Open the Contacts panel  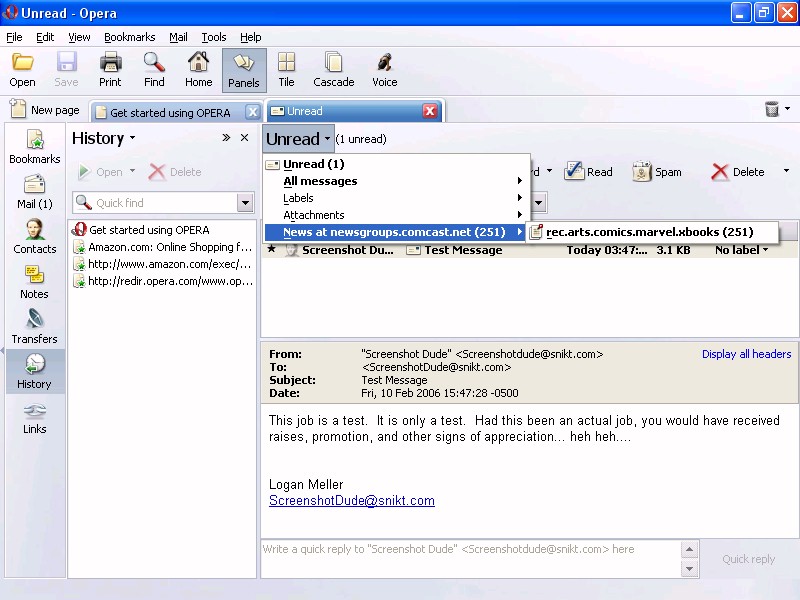pos(34,237)
